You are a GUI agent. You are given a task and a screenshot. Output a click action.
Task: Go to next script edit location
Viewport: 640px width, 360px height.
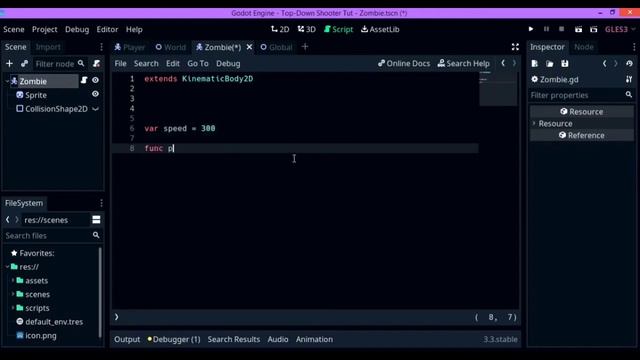tap(514, 63)
